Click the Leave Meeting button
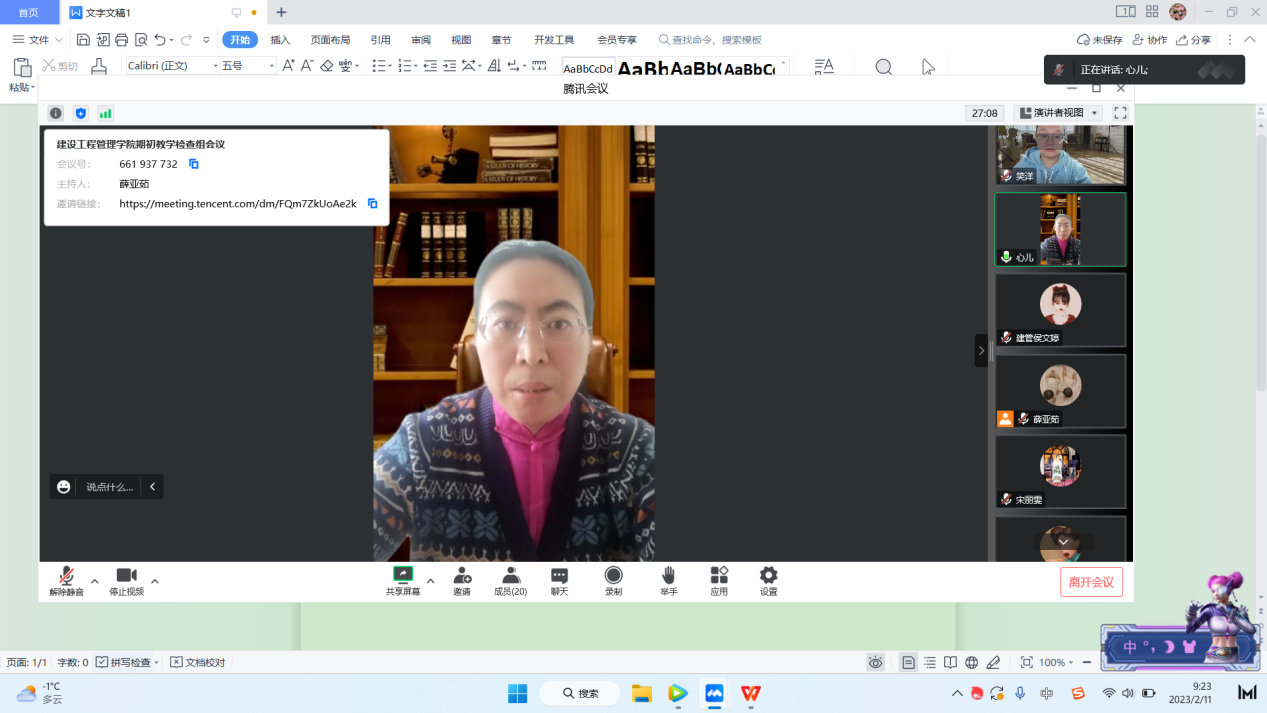The width and height of the screenshot is (1267, 713). [x=1091, y=582]
